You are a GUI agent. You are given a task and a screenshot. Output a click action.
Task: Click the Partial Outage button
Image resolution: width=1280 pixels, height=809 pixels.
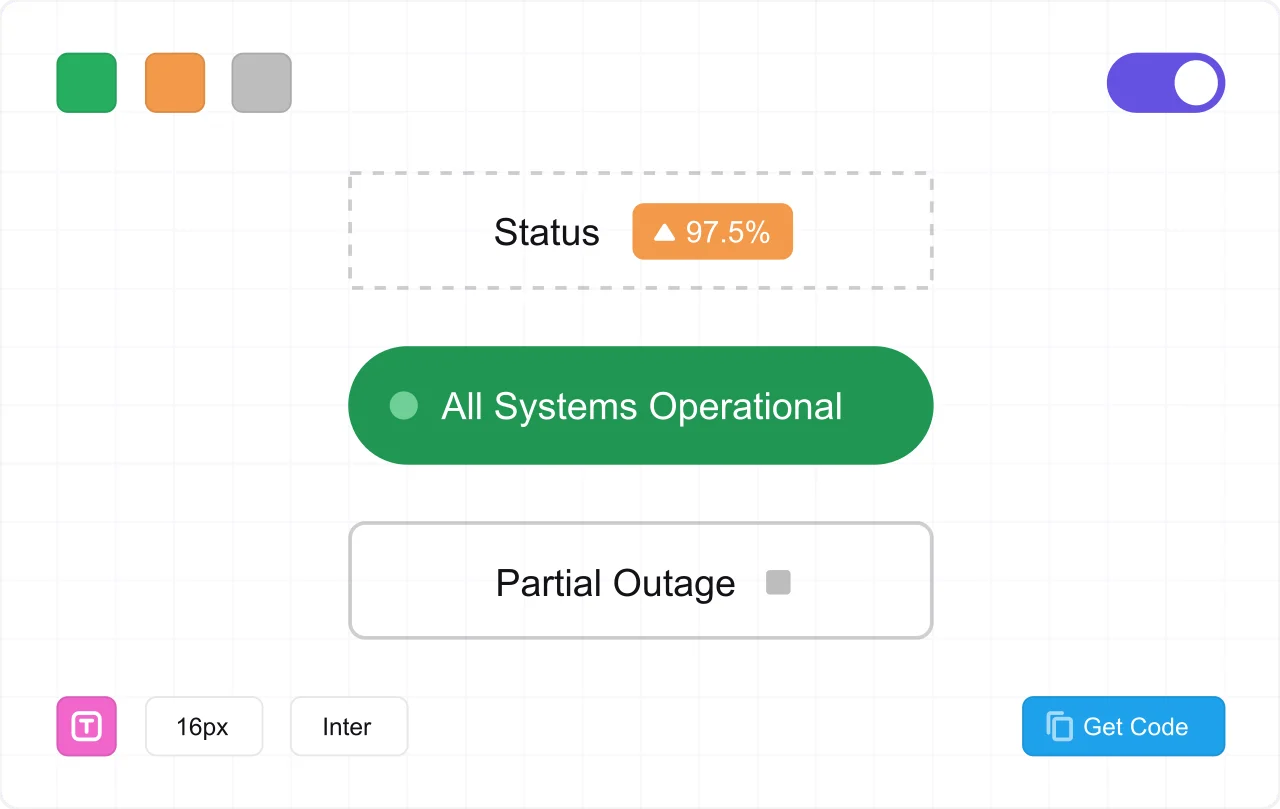(x=641, y=581)
